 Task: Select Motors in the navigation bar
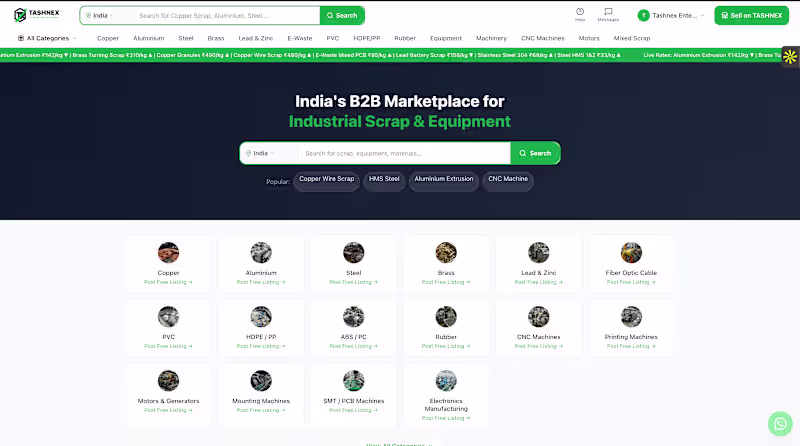pos(589,38)
